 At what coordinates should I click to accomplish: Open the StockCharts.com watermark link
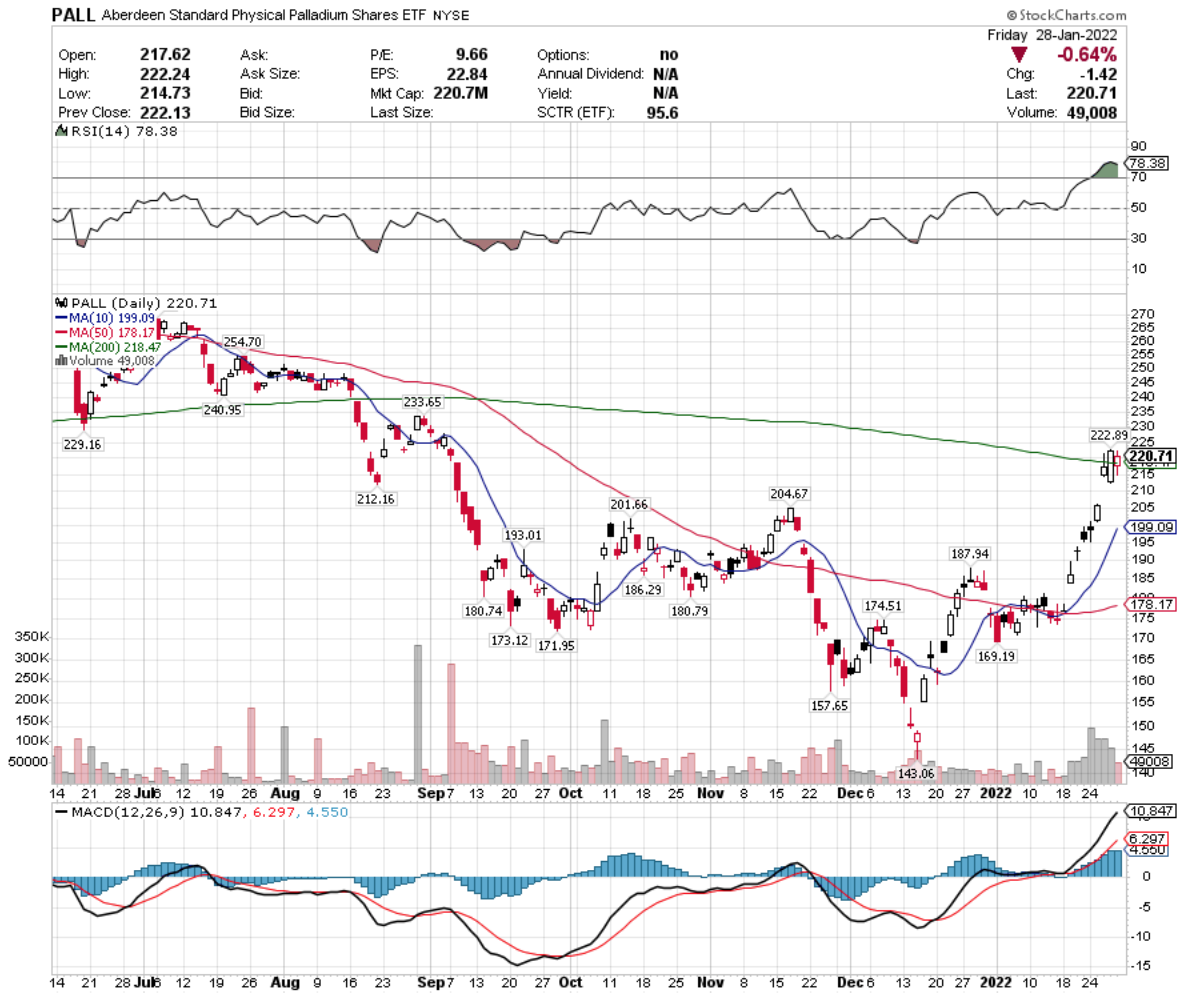1065,15
